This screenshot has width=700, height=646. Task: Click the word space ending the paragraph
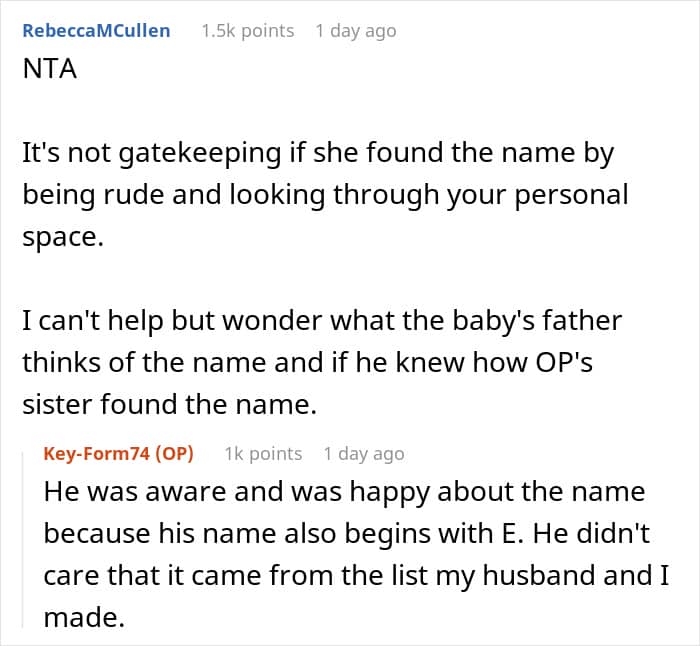coord(63,237)
